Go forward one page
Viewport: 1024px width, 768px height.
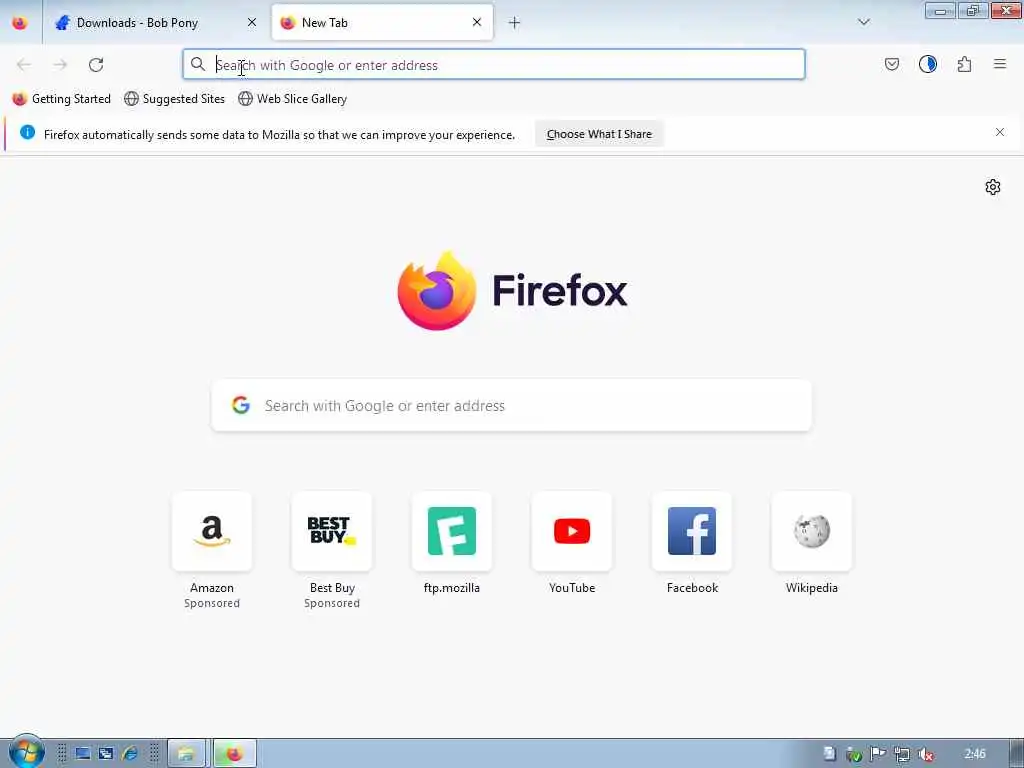click(x=60, y=65)
